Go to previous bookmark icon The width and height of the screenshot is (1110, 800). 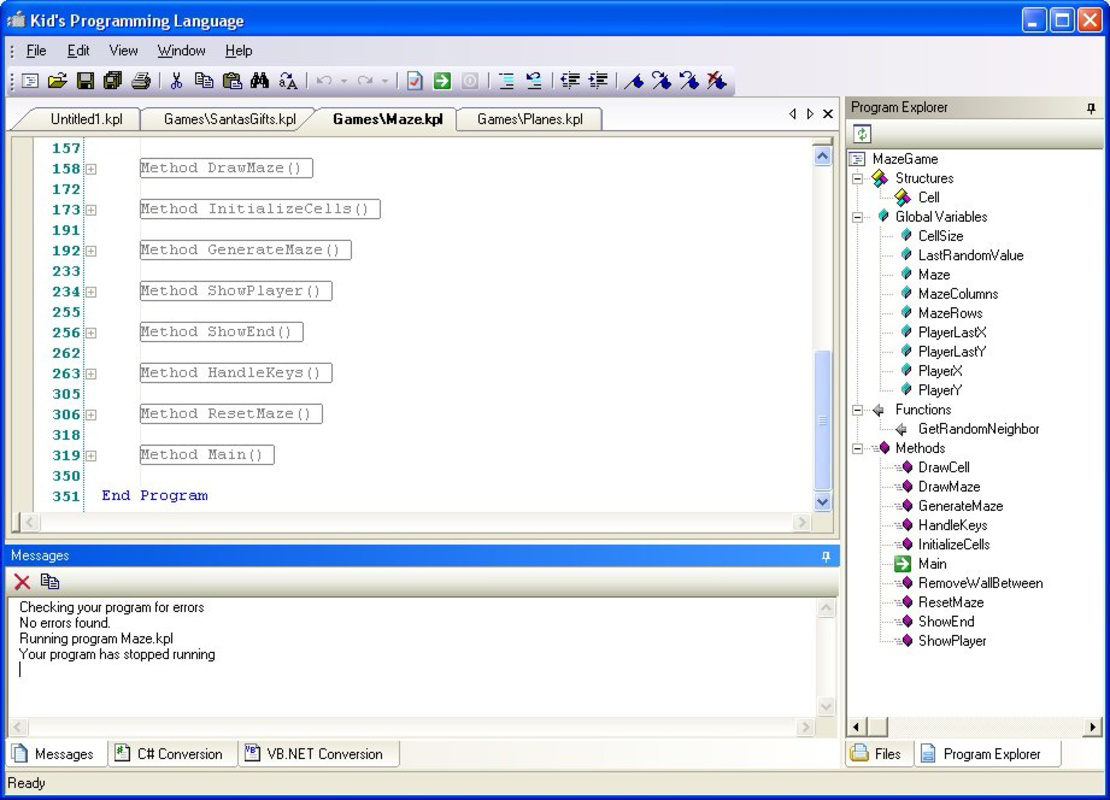coord(689,81)
